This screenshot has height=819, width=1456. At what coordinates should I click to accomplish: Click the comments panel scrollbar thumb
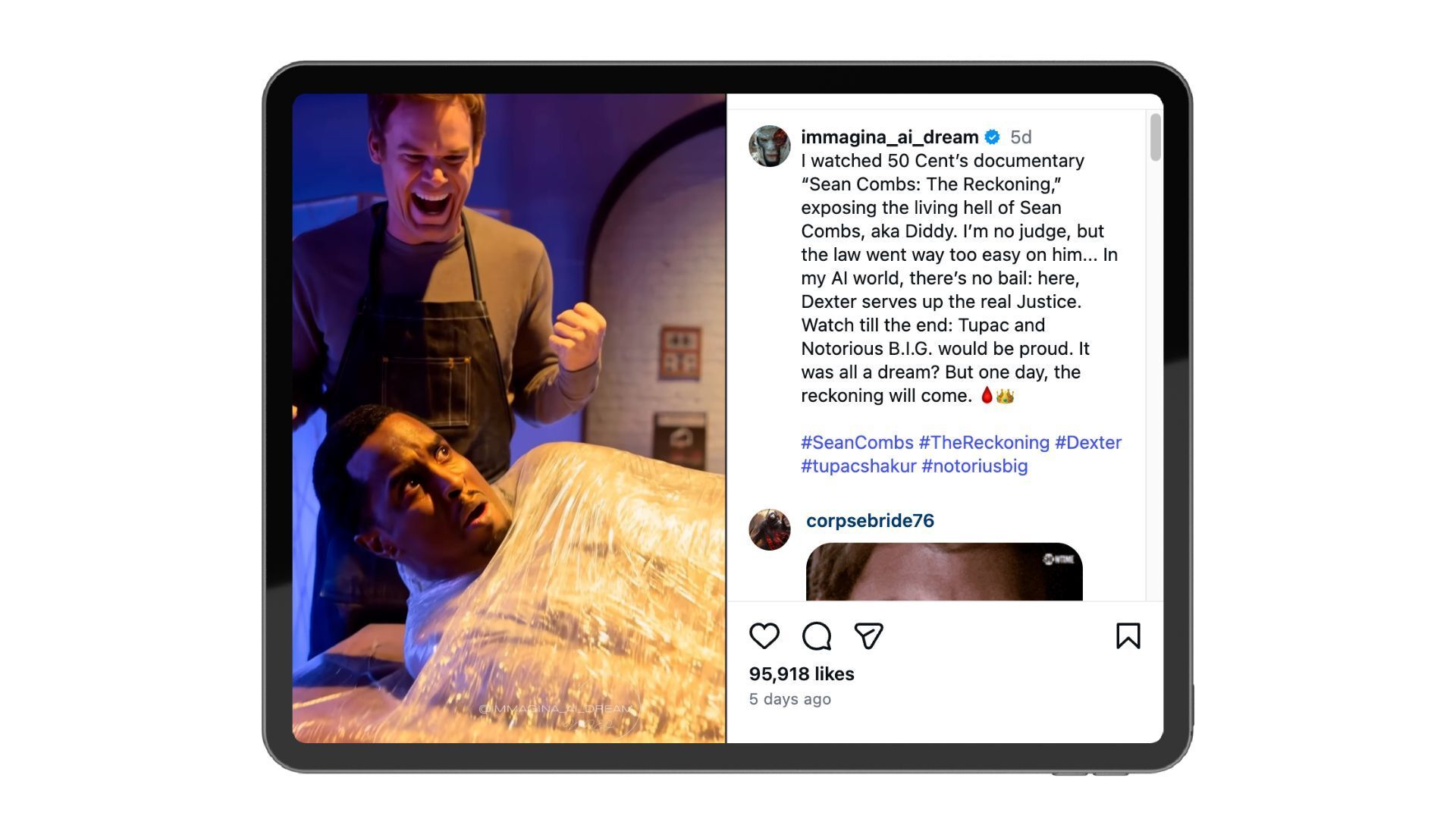tap(1155, 137)
